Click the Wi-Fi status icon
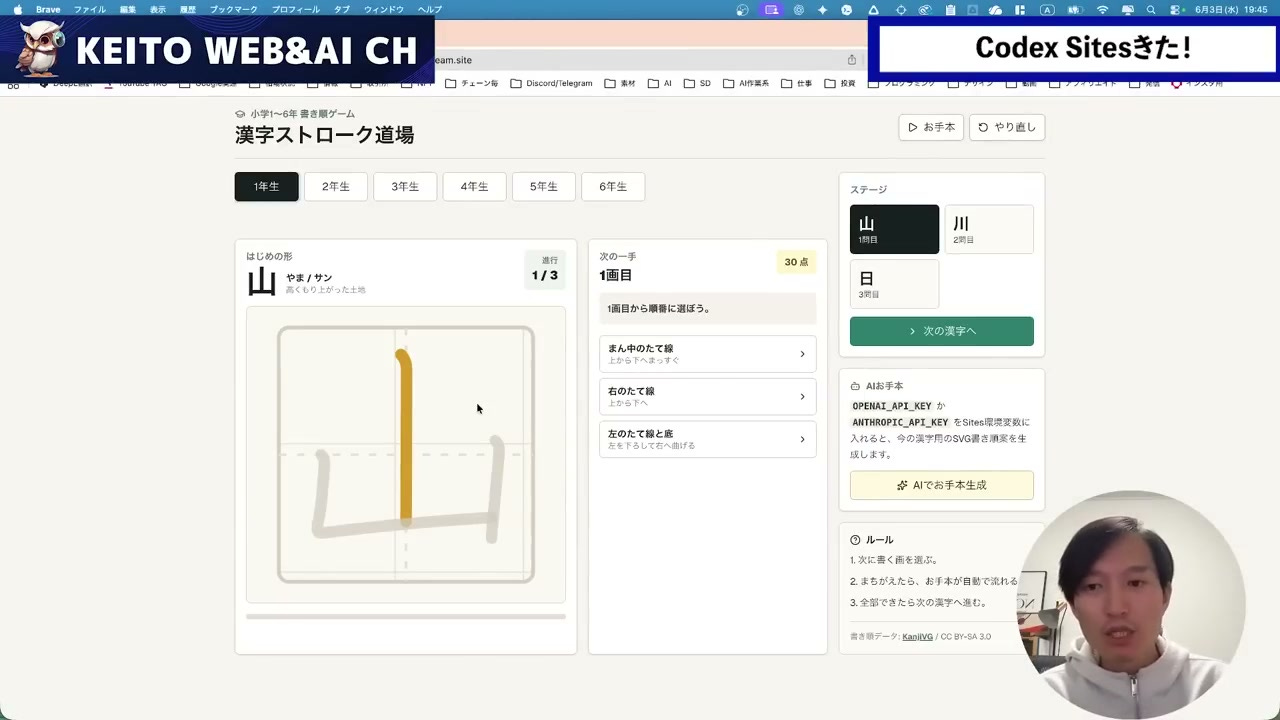The height and width of the screenshot is (720, 1280). point(1103,9)
